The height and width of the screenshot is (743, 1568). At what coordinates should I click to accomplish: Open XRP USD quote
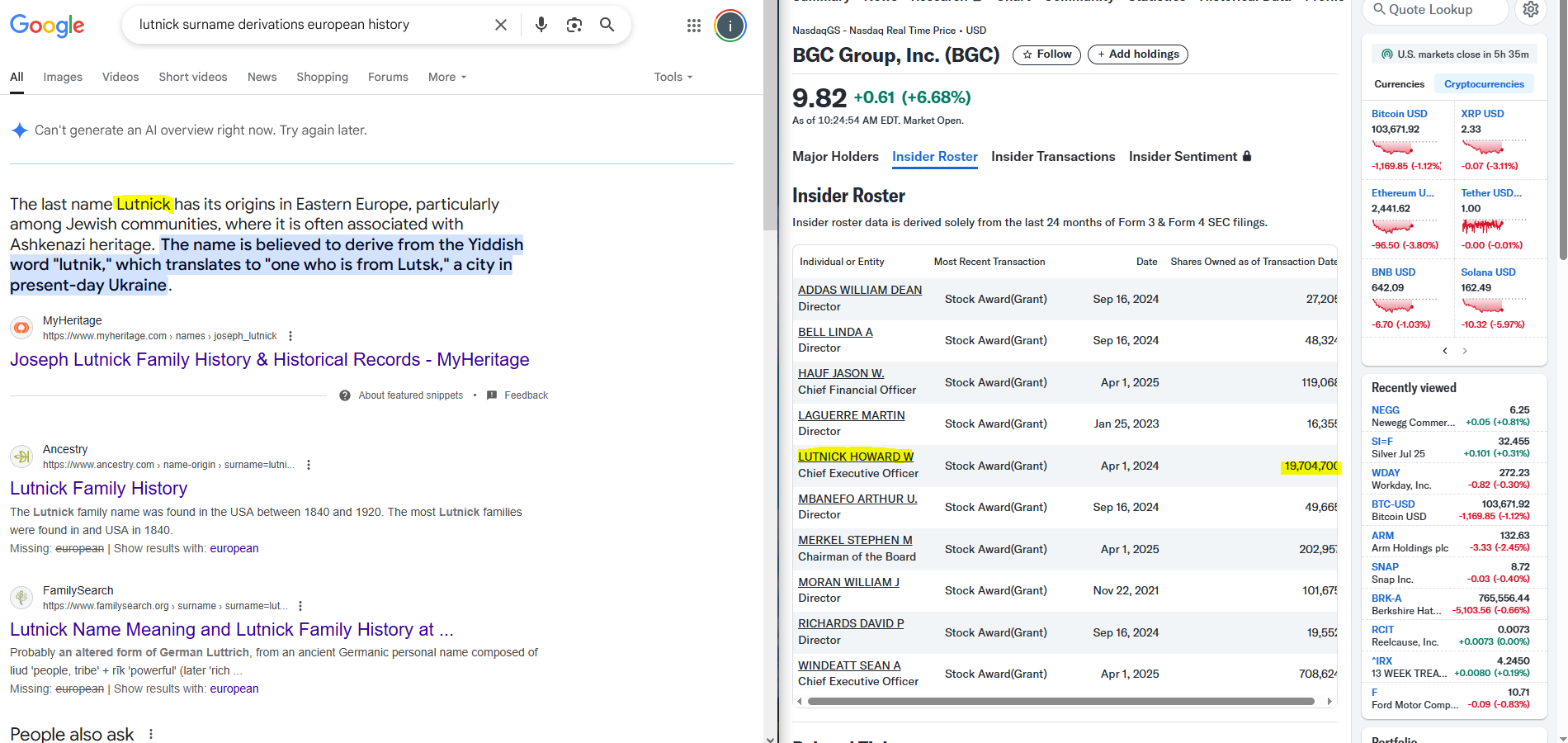1482,114
